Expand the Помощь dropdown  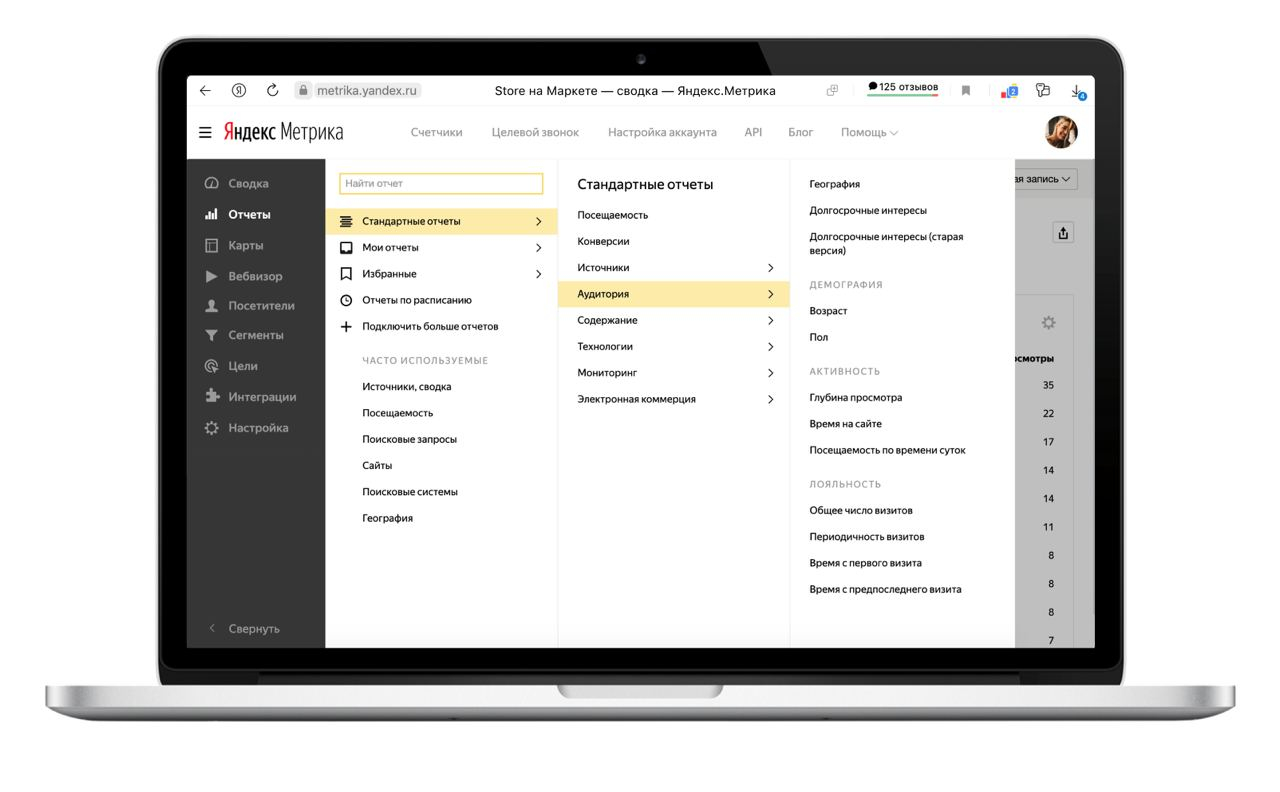pyautogui.click(x=869, y=132)
